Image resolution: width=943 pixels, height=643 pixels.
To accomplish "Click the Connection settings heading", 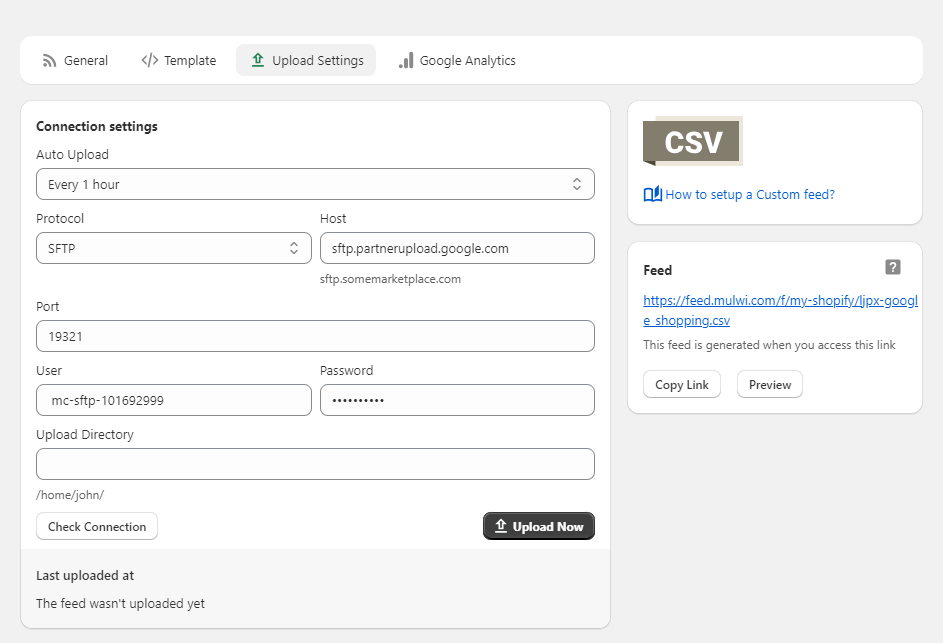I will coord(97,126).
